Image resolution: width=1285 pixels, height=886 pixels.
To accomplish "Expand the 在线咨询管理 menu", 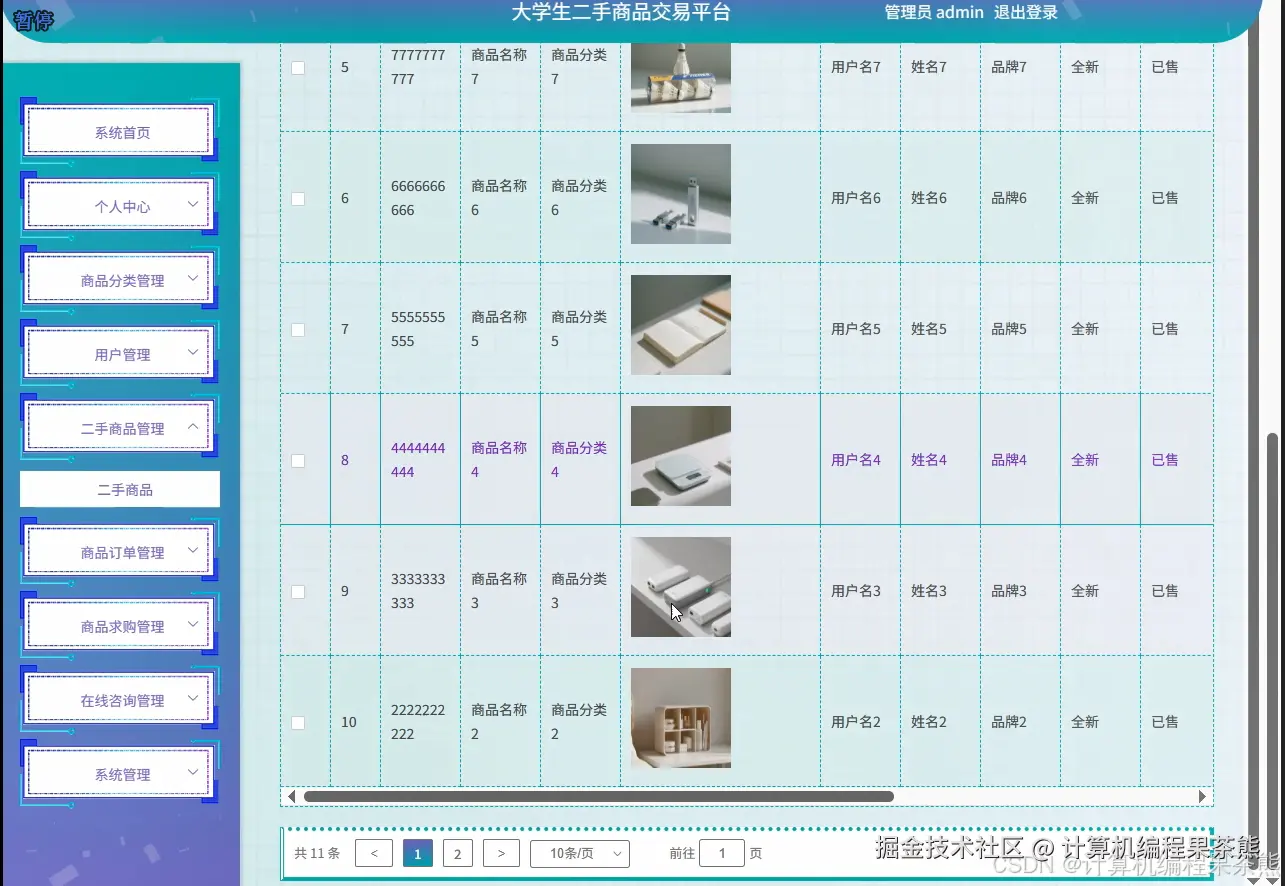I will (118, 698).
